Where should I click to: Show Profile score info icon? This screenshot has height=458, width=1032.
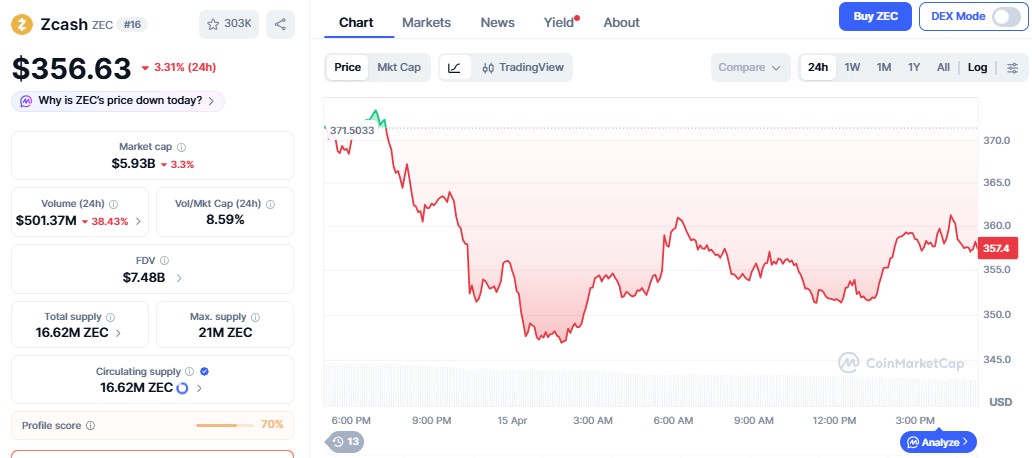pyautogui.click(x=91, y=426)
